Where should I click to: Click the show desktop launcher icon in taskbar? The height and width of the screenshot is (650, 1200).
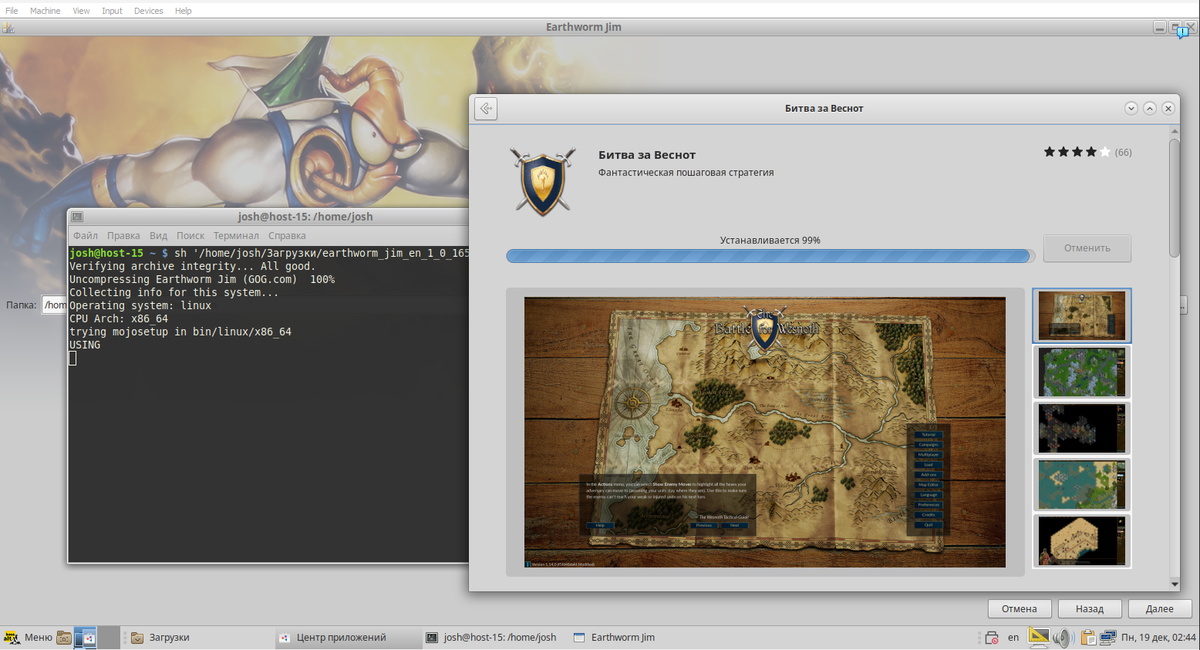[86, 637]
